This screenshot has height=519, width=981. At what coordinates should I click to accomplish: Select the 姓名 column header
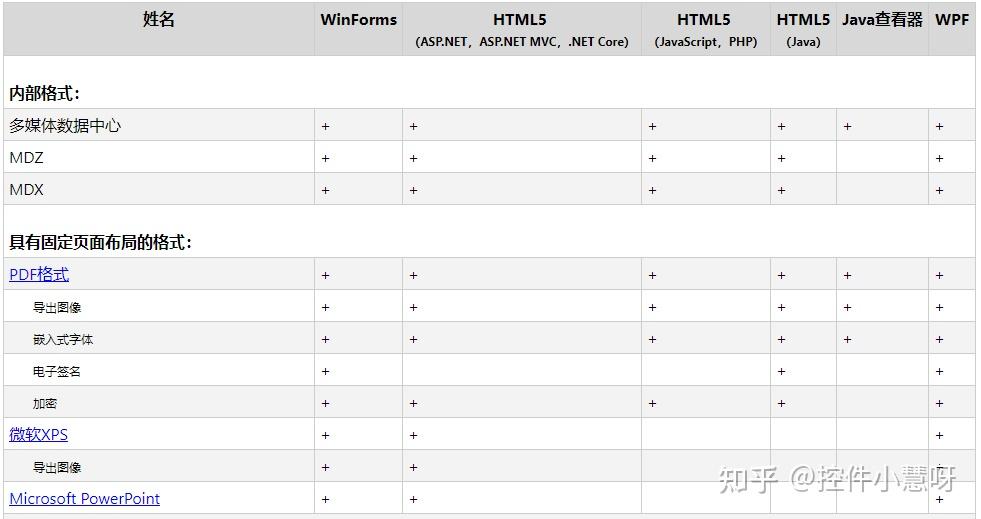coord(159,20)
